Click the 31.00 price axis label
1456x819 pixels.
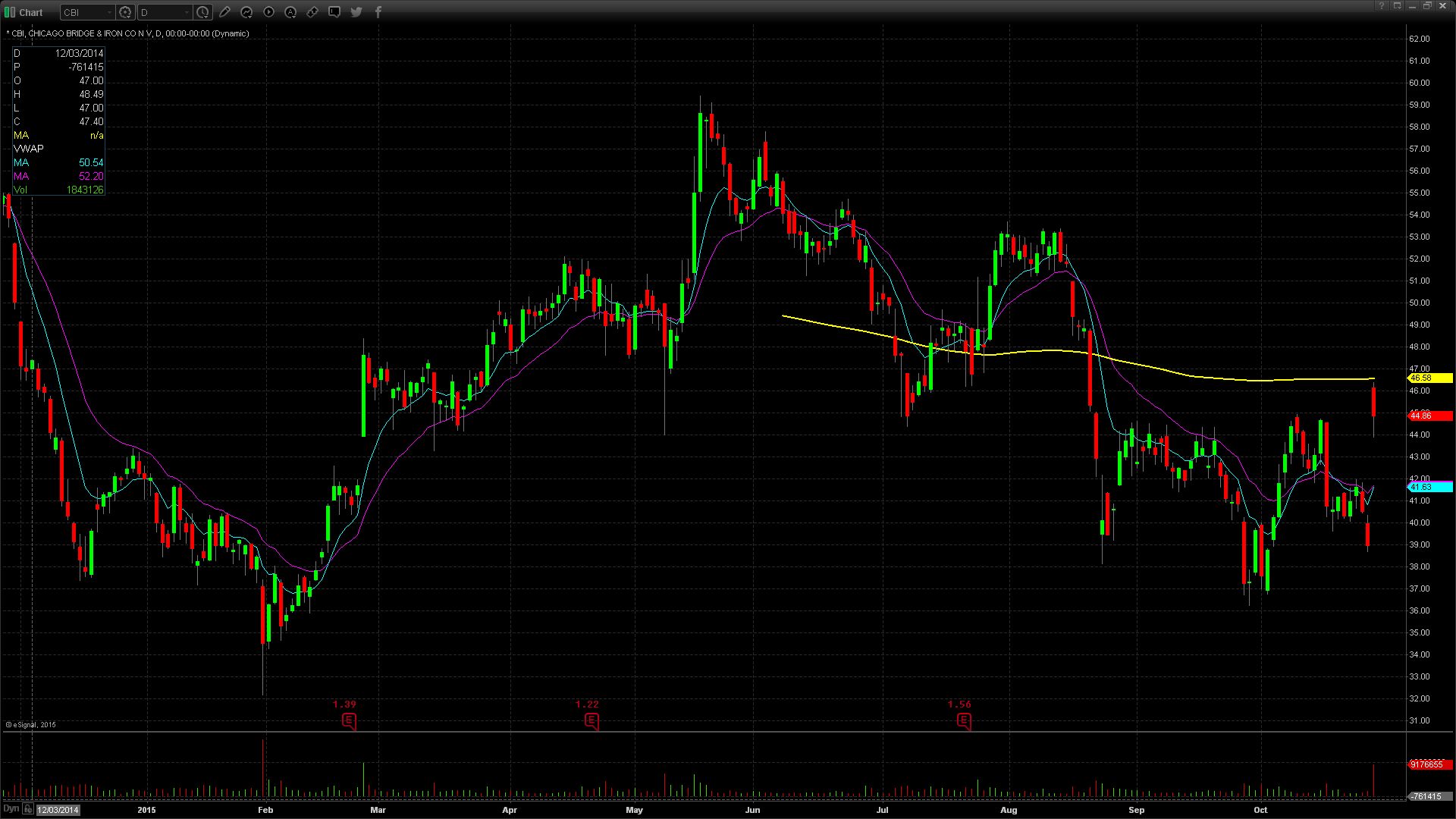click(x=1419, y=720)
